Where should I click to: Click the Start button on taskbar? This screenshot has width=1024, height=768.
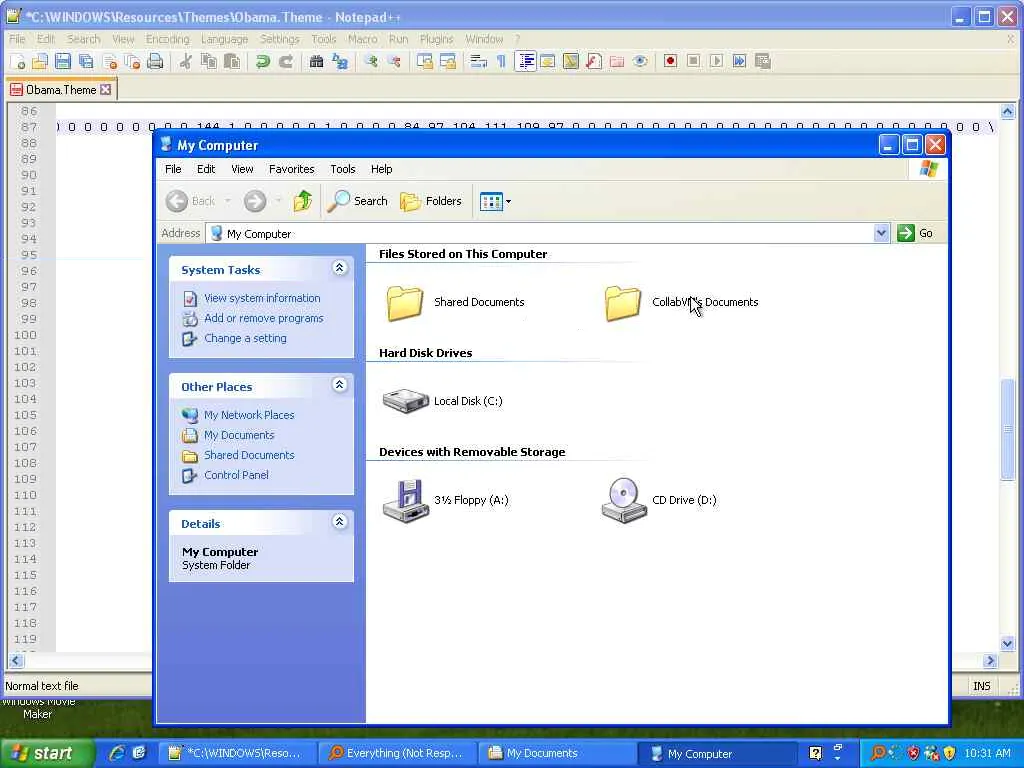coord(46,753)
